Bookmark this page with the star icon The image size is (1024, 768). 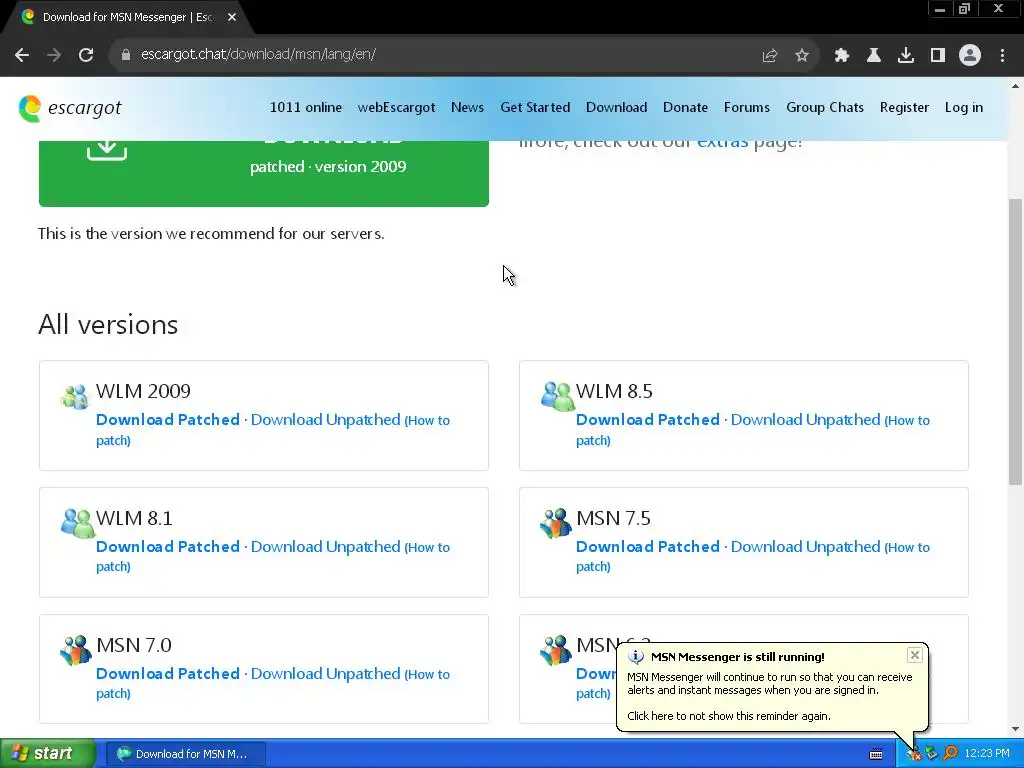pyautogui.click(x=802, y=56)
